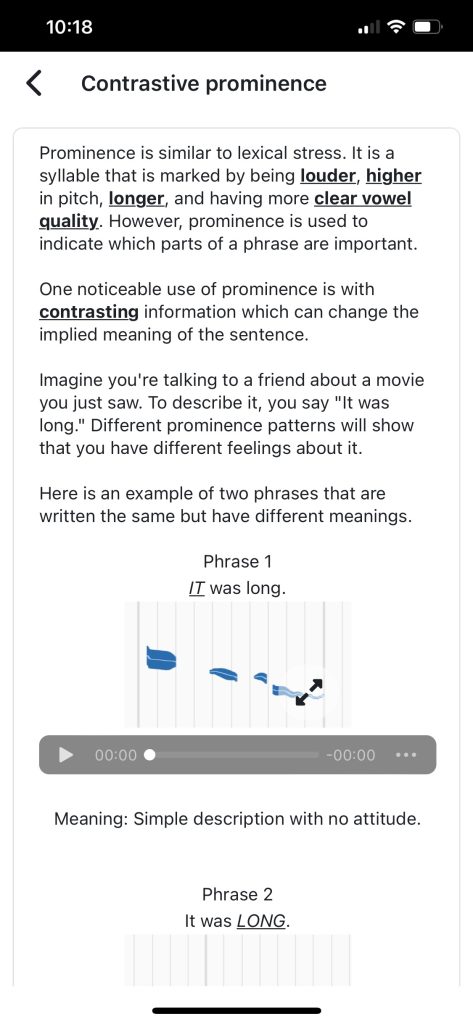Tap the remaining time -00:00 label
473x1024 pixels.
pos(351,756)
